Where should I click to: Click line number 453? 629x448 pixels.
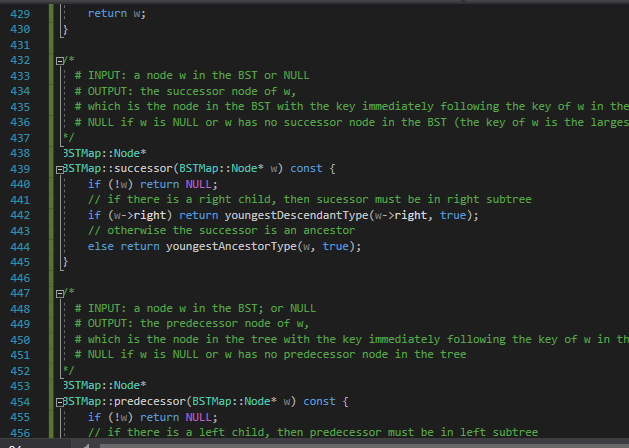[x=20, y=386]
